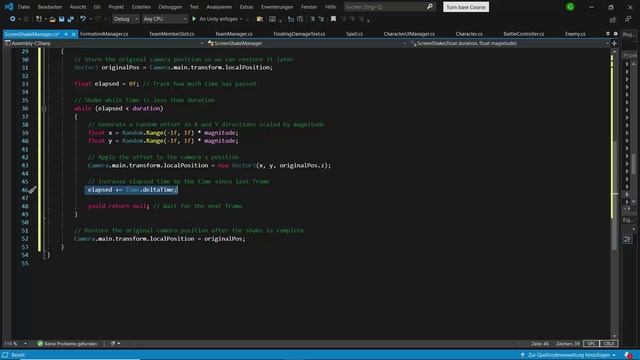Click the search magnifier icon
Image resolution: width=640 pixels, height=360 pixels.
pos(429,7)
